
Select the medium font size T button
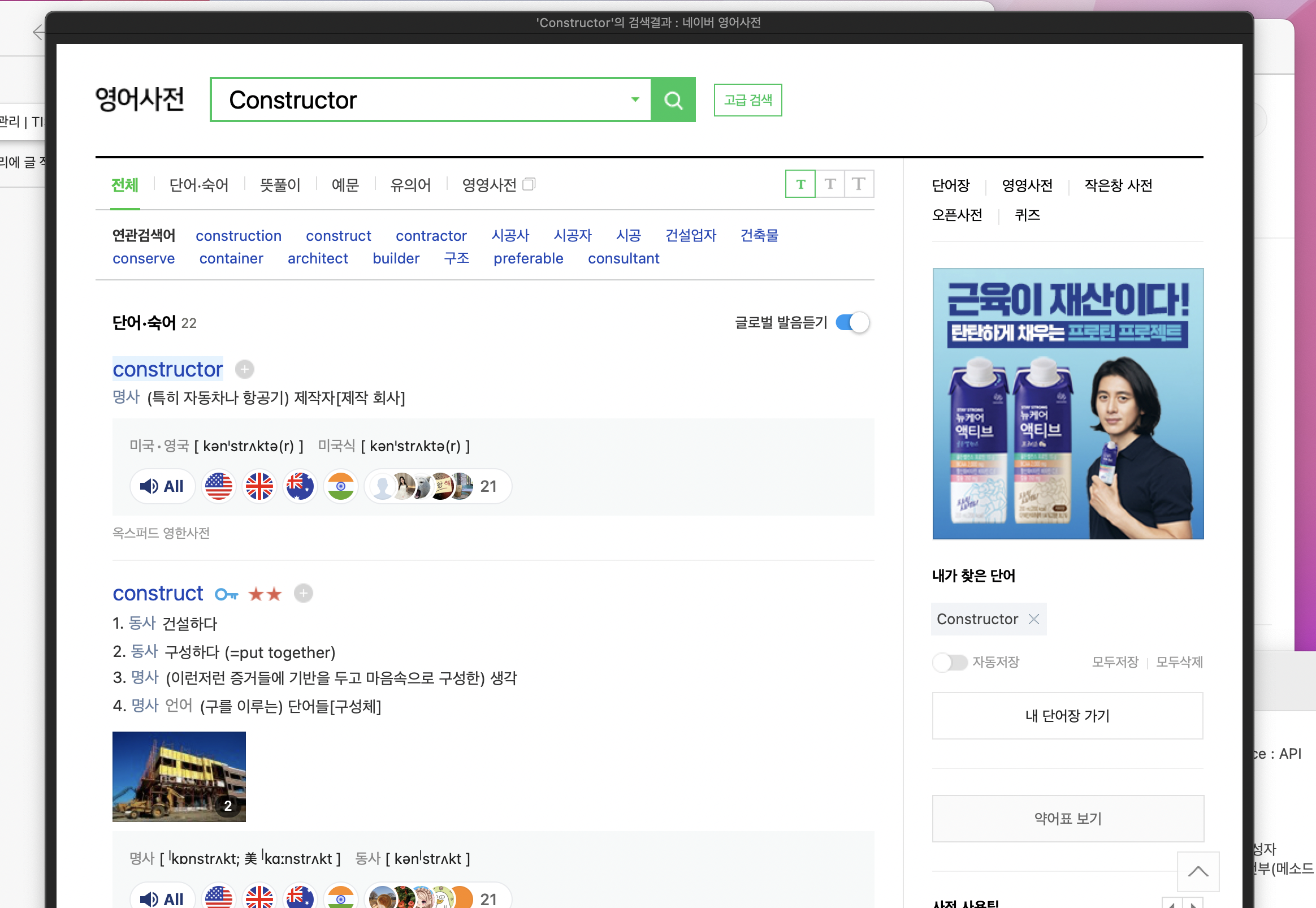(830, 184)
